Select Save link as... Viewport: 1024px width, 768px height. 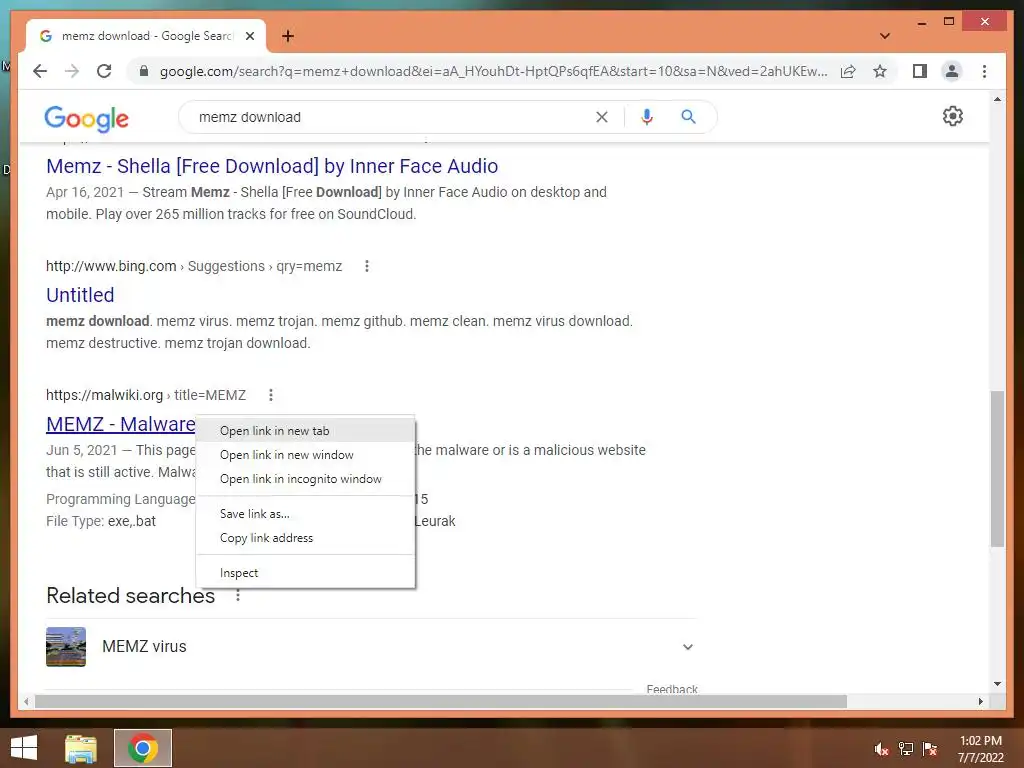tap(305, 513)
